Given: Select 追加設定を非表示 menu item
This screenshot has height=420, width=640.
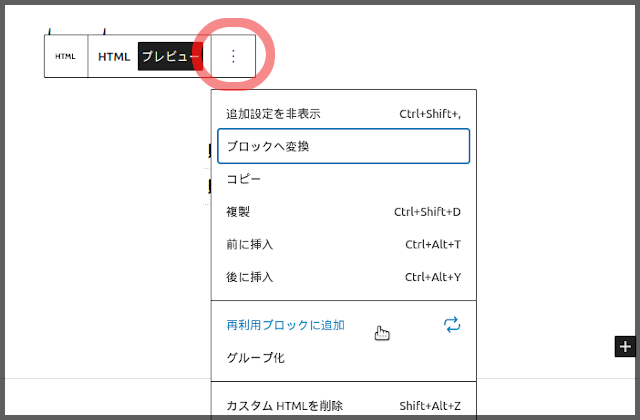Looking at the screenshot, I should [x=344, y=114].
